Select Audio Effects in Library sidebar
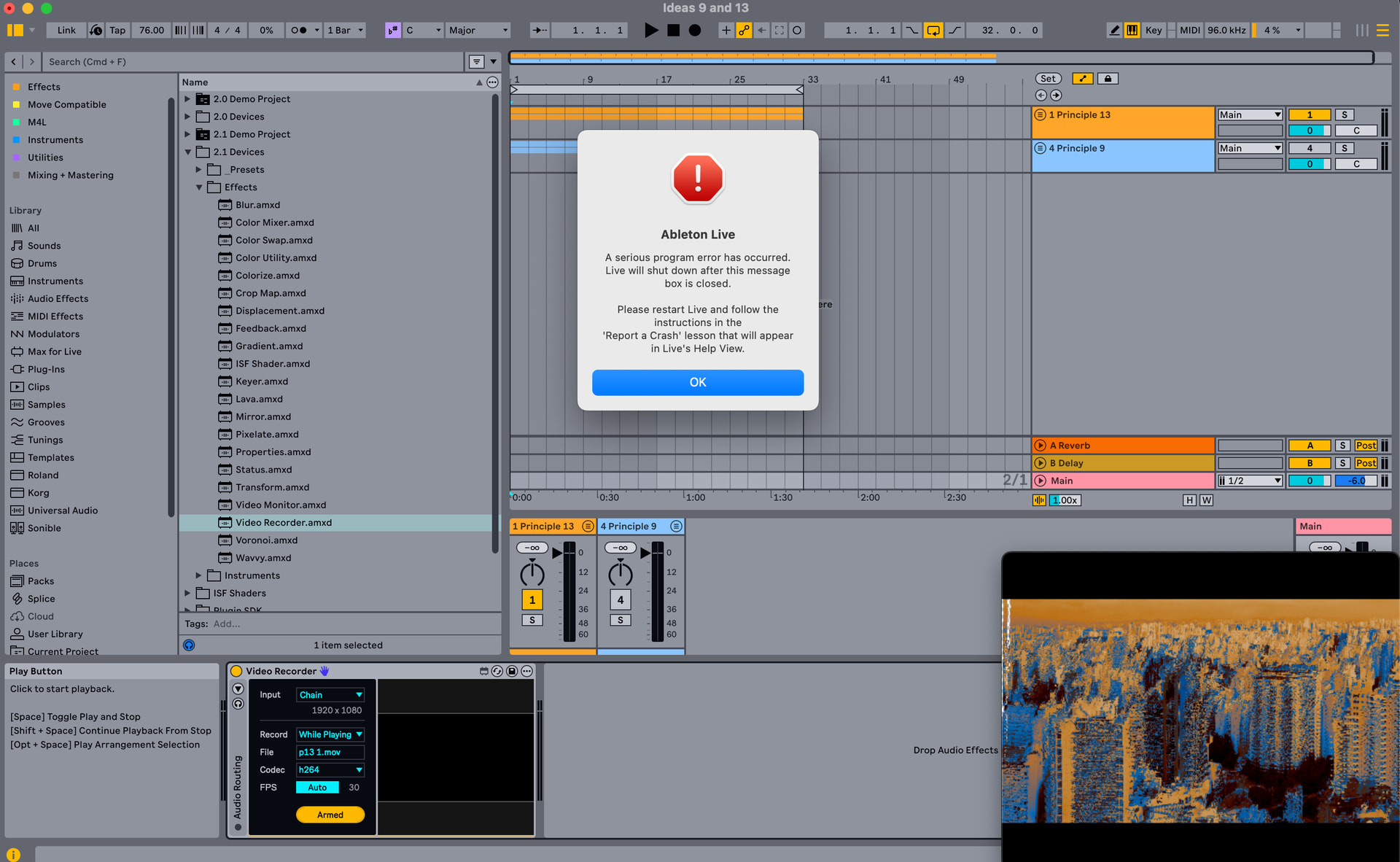This screenshot has height=862, width=1400. (58, 298)
